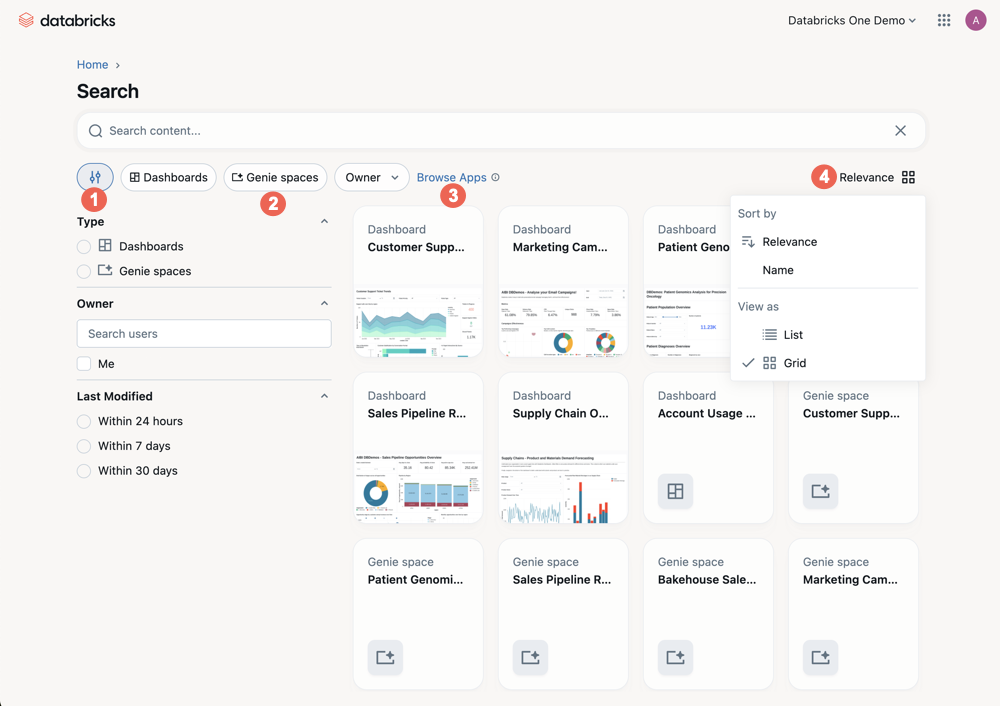Image resolution: width=1000 pixels, height=706 pixels.
Task: Click the Databricks logo
Action: [66, 19]
